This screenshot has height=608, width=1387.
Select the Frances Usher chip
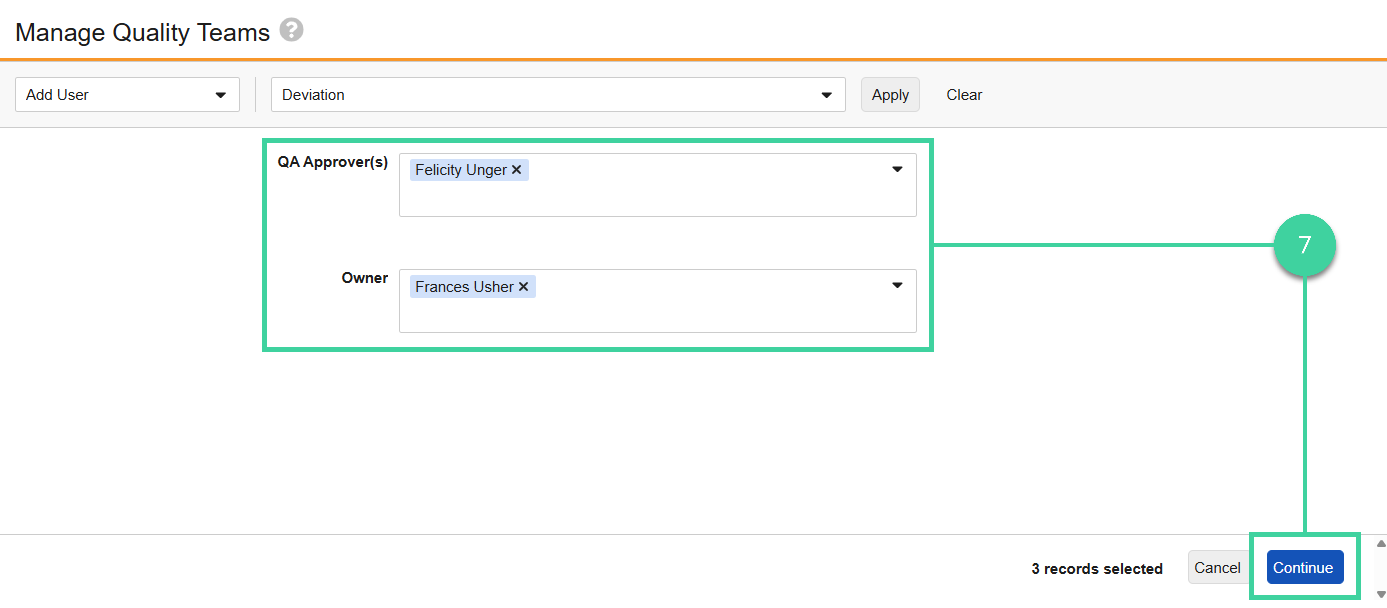tap(466, 286)
